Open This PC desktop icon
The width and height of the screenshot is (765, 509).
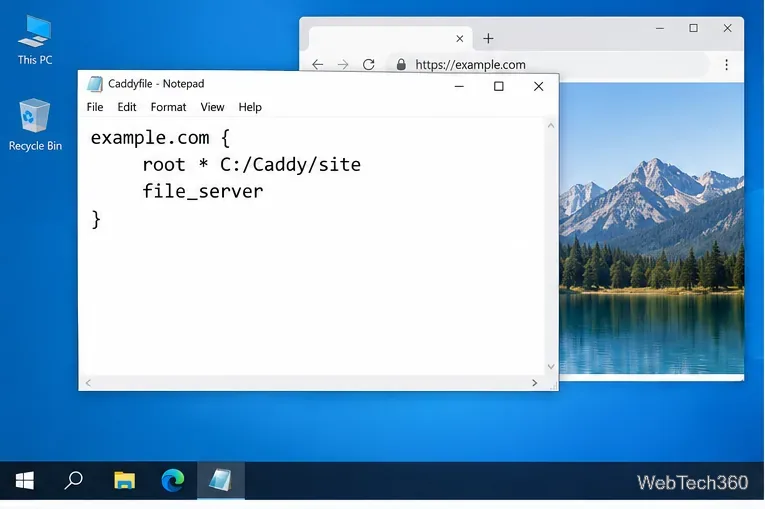pyautogui.click(x=35, y=40)
